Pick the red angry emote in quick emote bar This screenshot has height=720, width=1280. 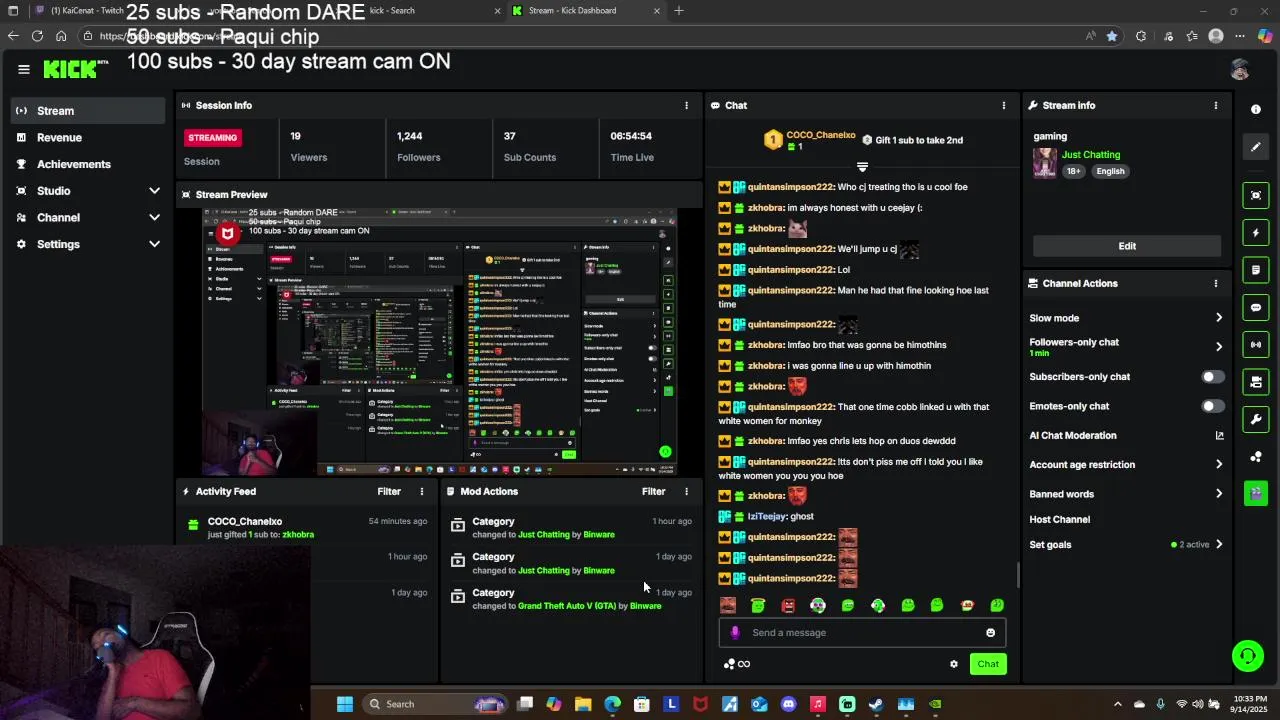click(788, 605)
